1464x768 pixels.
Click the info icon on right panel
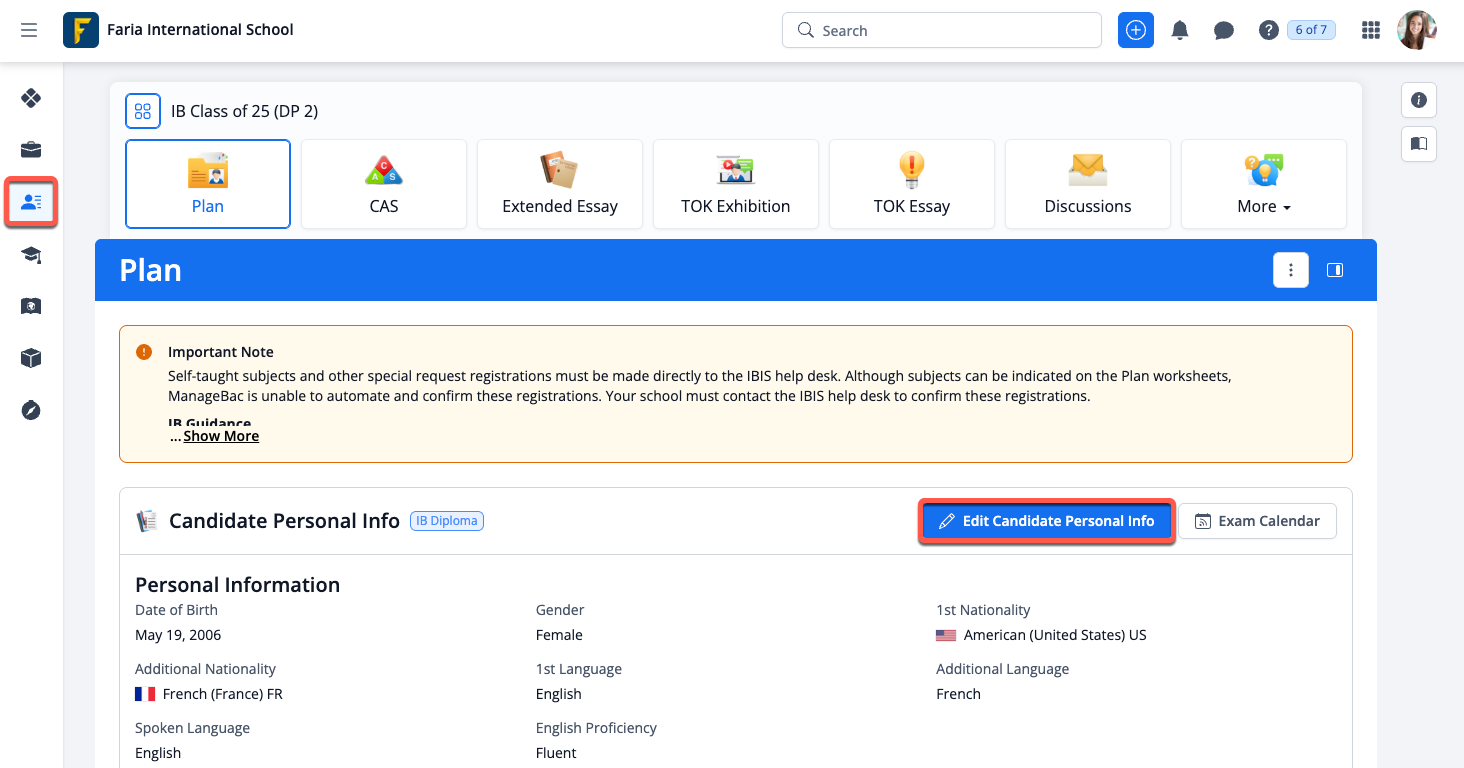1418,100
